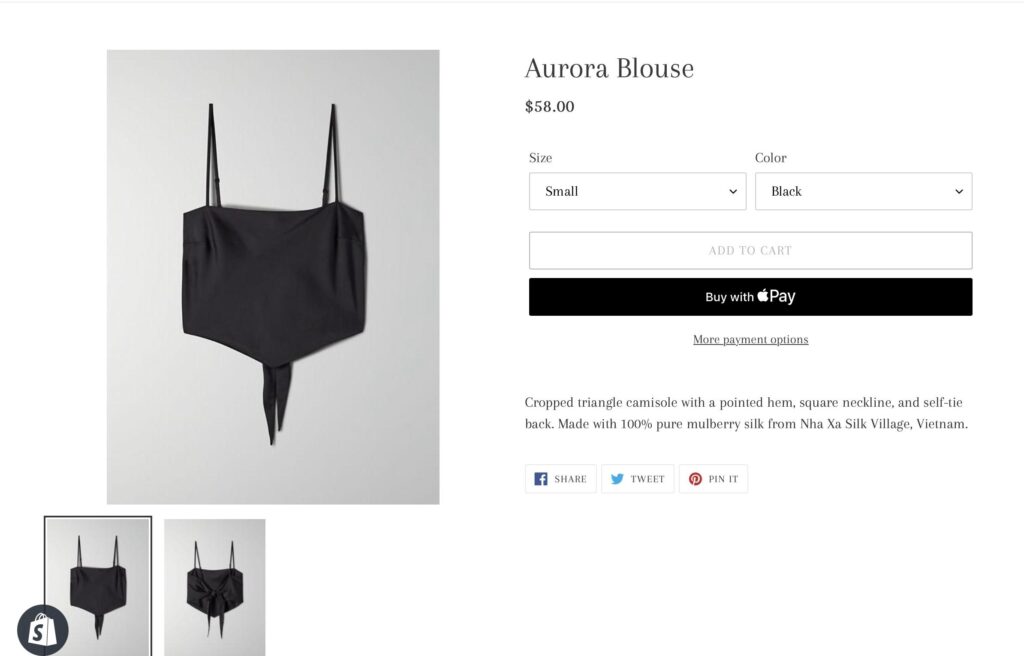Click the Twitter bird icon
This screenshot has height=656, width=1024.
point(616,479)
